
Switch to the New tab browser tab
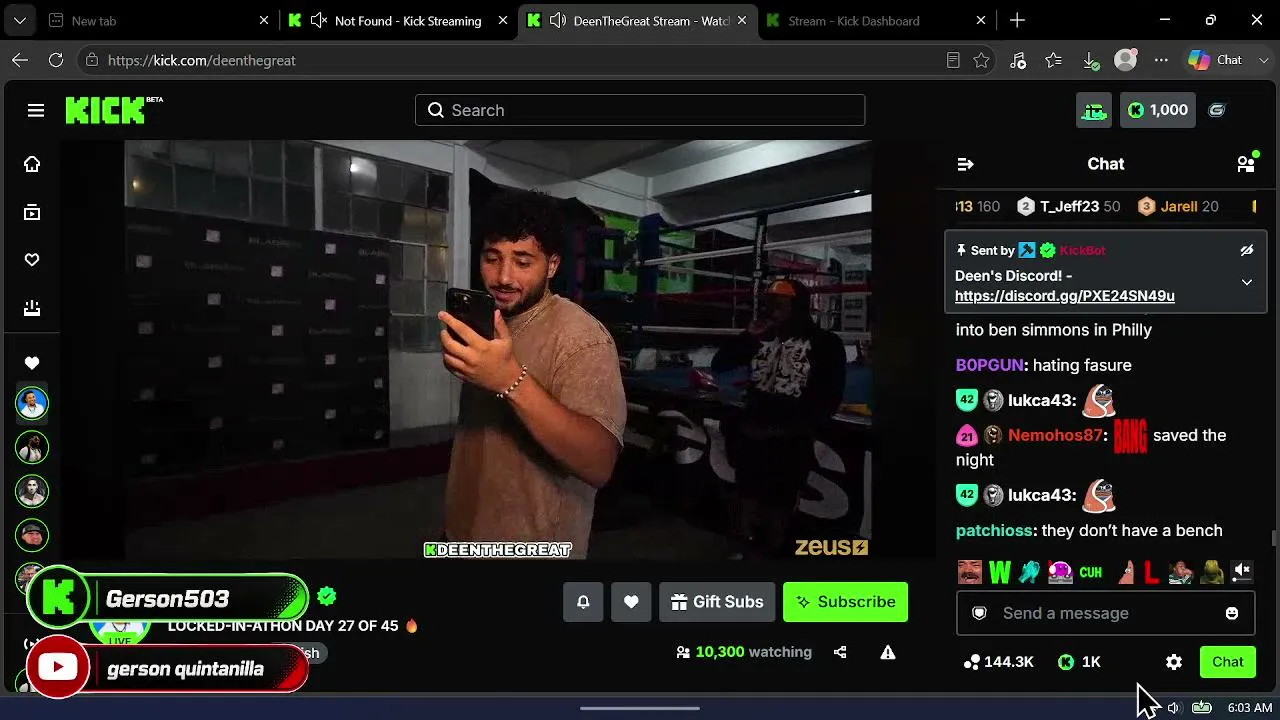pyautogui.click(x=158, y=20)
